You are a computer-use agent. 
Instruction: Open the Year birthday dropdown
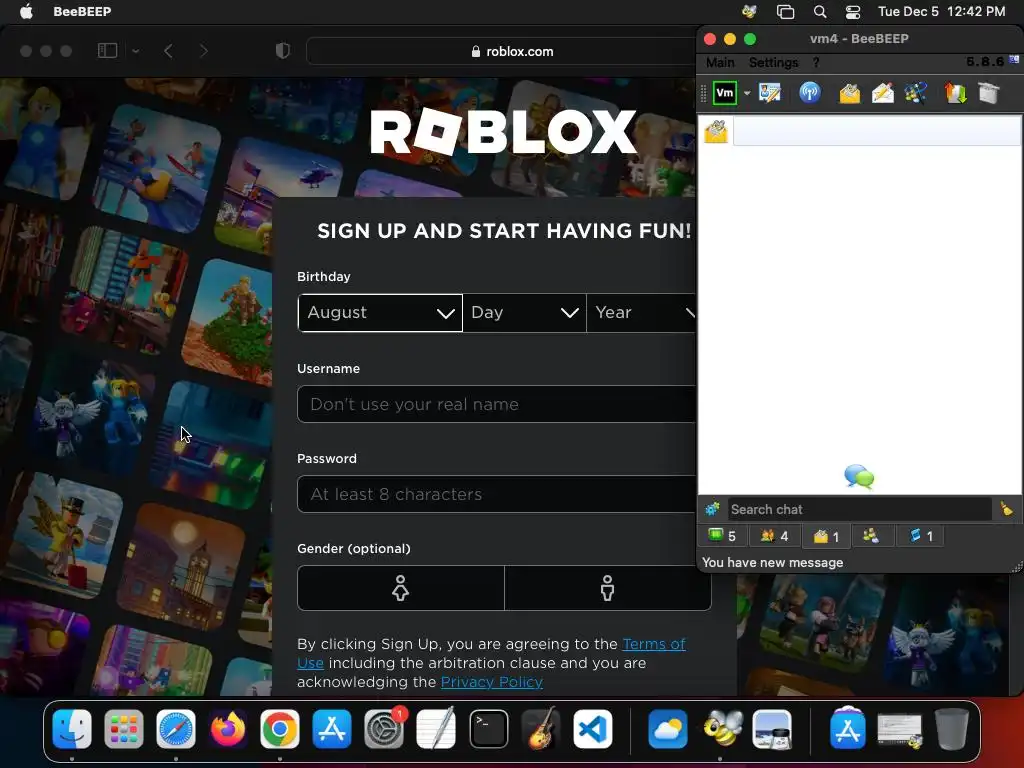pos(641,313)
